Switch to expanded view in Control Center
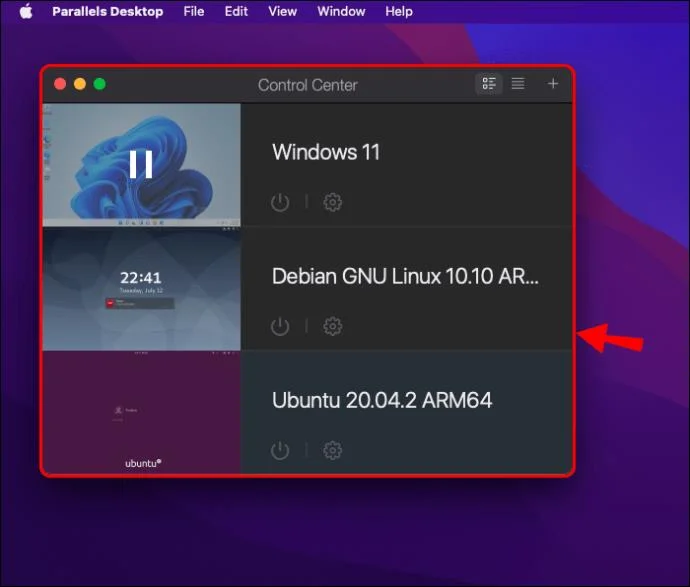The height and width of the screenshot is (587, 690). (489, 84)
